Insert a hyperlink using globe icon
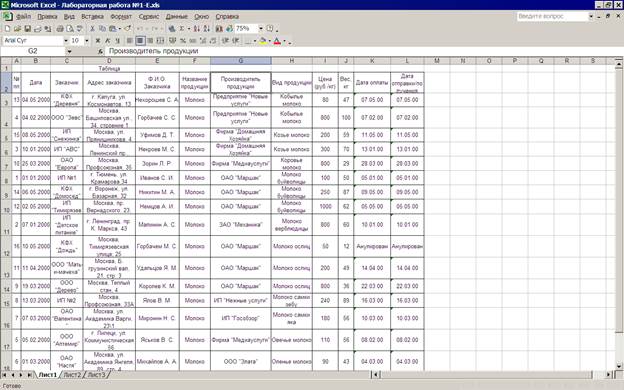Viewport: 624px width, 390px height. pyautogui.click(x=172, y=29)
